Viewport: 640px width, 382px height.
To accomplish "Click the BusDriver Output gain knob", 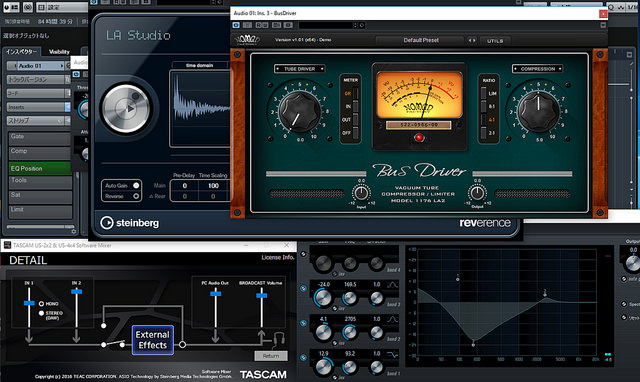I will click(x=477, y=193).
